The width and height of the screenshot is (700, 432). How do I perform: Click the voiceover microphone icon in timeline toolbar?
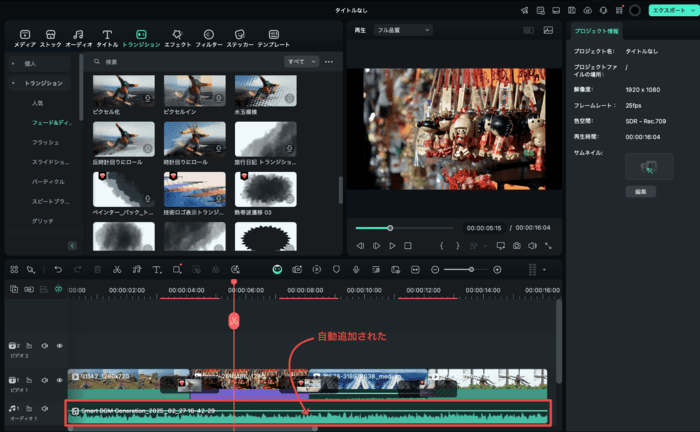tap(356, 270)
